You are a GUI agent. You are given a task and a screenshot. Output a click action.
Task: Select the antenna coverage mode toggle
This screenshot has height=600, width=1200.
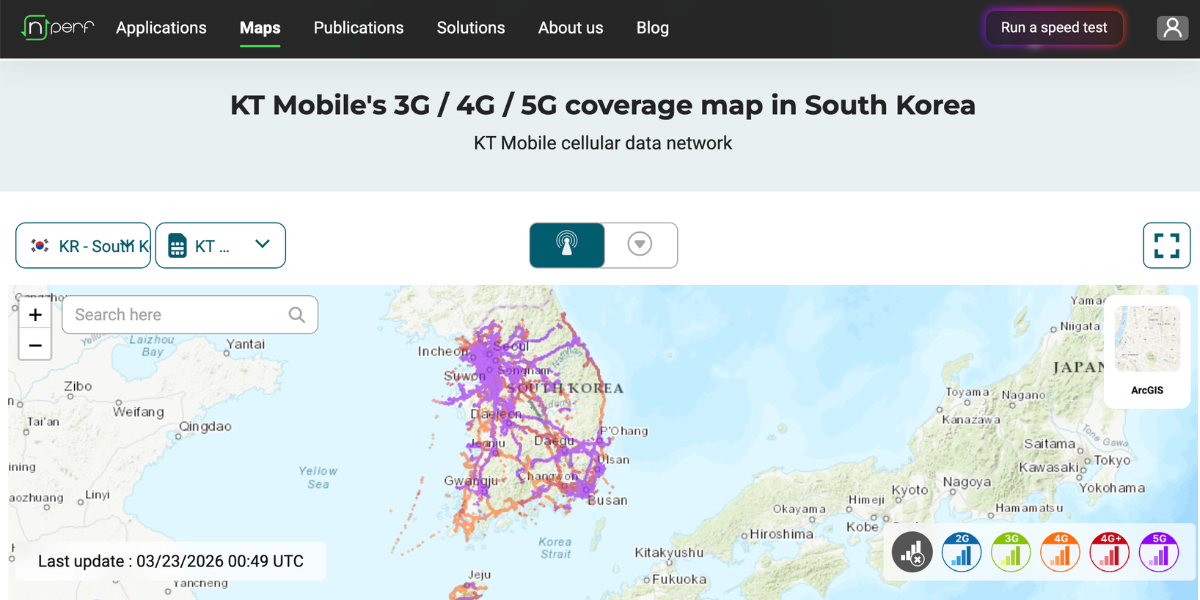tap(567, 244)
